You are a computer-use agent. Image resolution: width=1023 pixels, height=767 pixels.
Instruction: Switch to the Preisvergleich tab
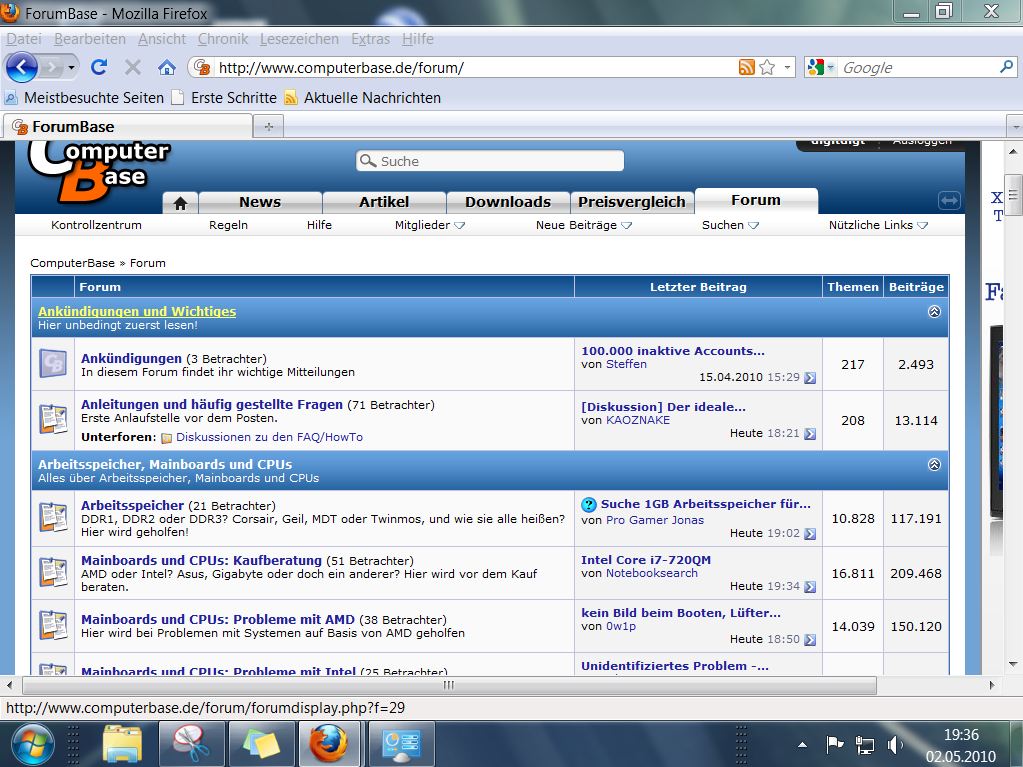632,202
